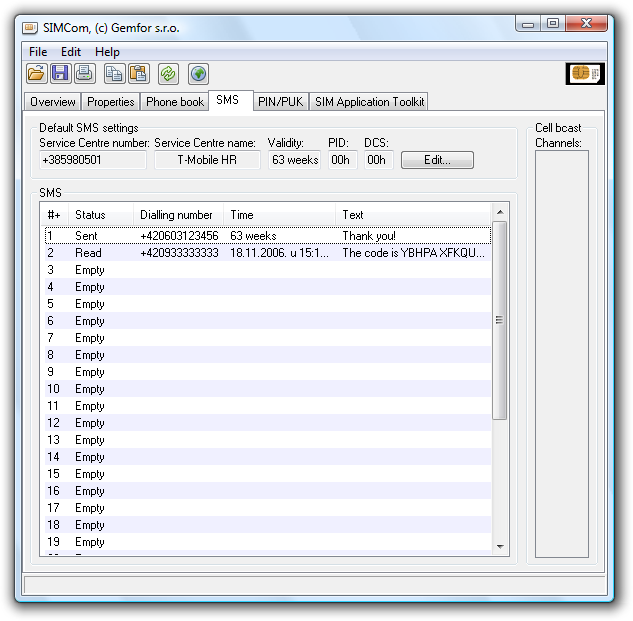
Task: Click the Save floppy disk icon
Action: coord(60,73)
